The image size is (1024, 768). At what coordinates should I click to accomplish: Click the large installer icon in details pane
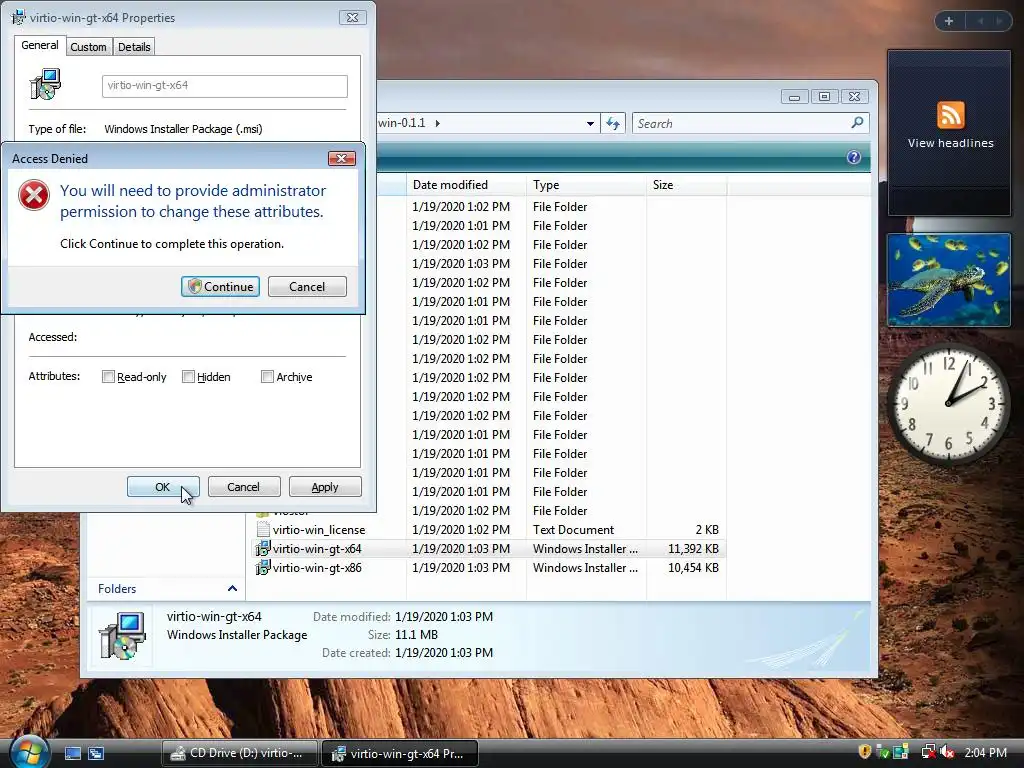(122, 635)
